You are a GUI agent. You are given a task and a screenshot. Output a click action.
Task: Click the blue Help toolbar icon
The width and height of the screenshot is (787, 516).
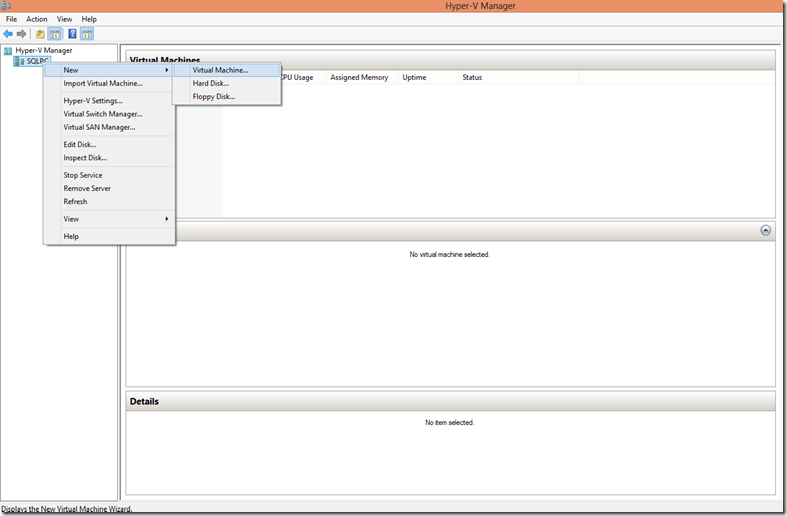(x=72, y=34)
